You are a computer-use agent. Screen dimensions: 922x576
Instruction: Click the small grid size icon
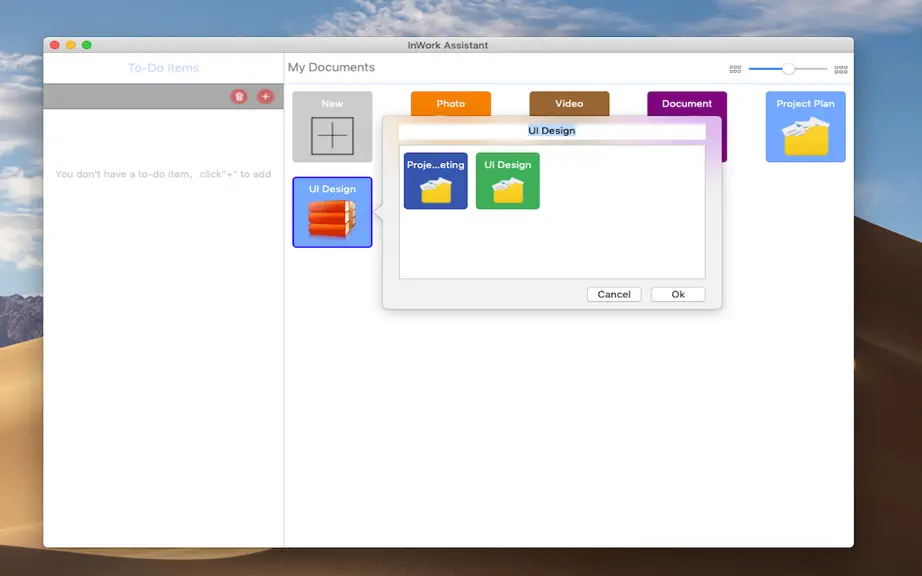(735, 69)
